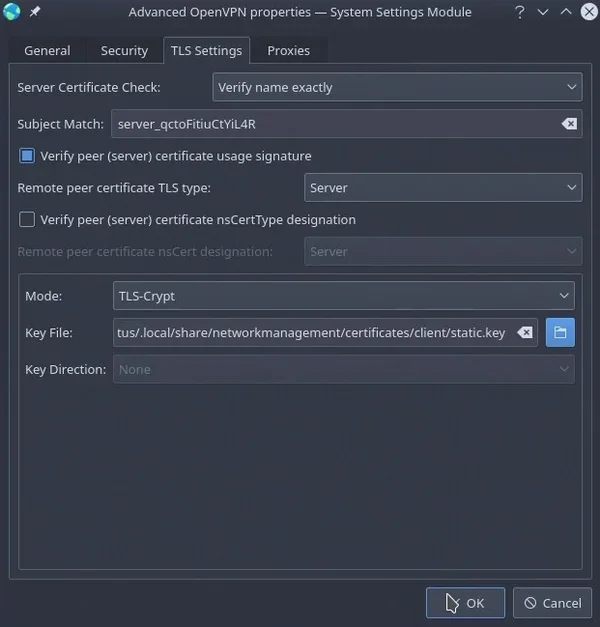Switch to the Security tab

coord(124,51)
